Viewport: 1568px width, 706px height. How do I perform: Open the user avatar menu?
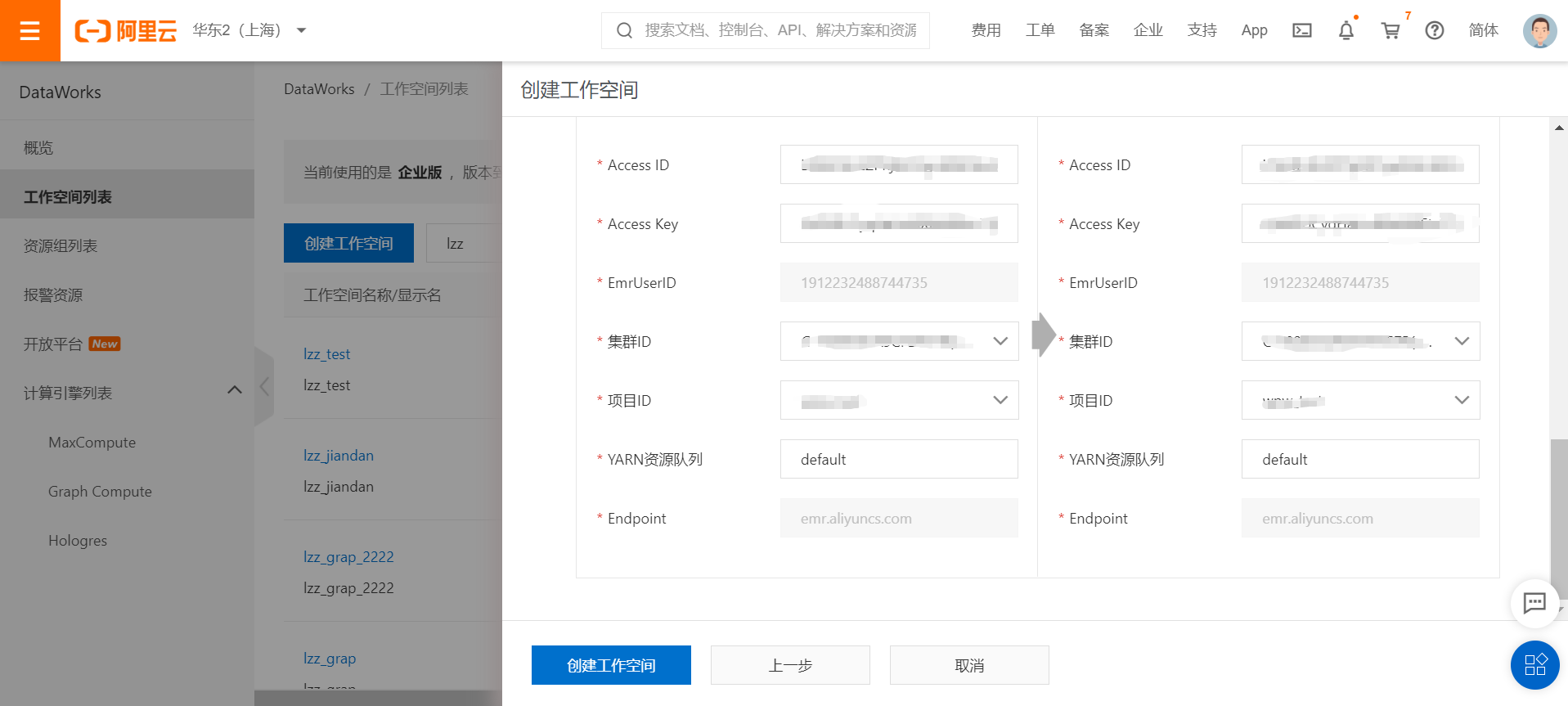(1539, 30)
